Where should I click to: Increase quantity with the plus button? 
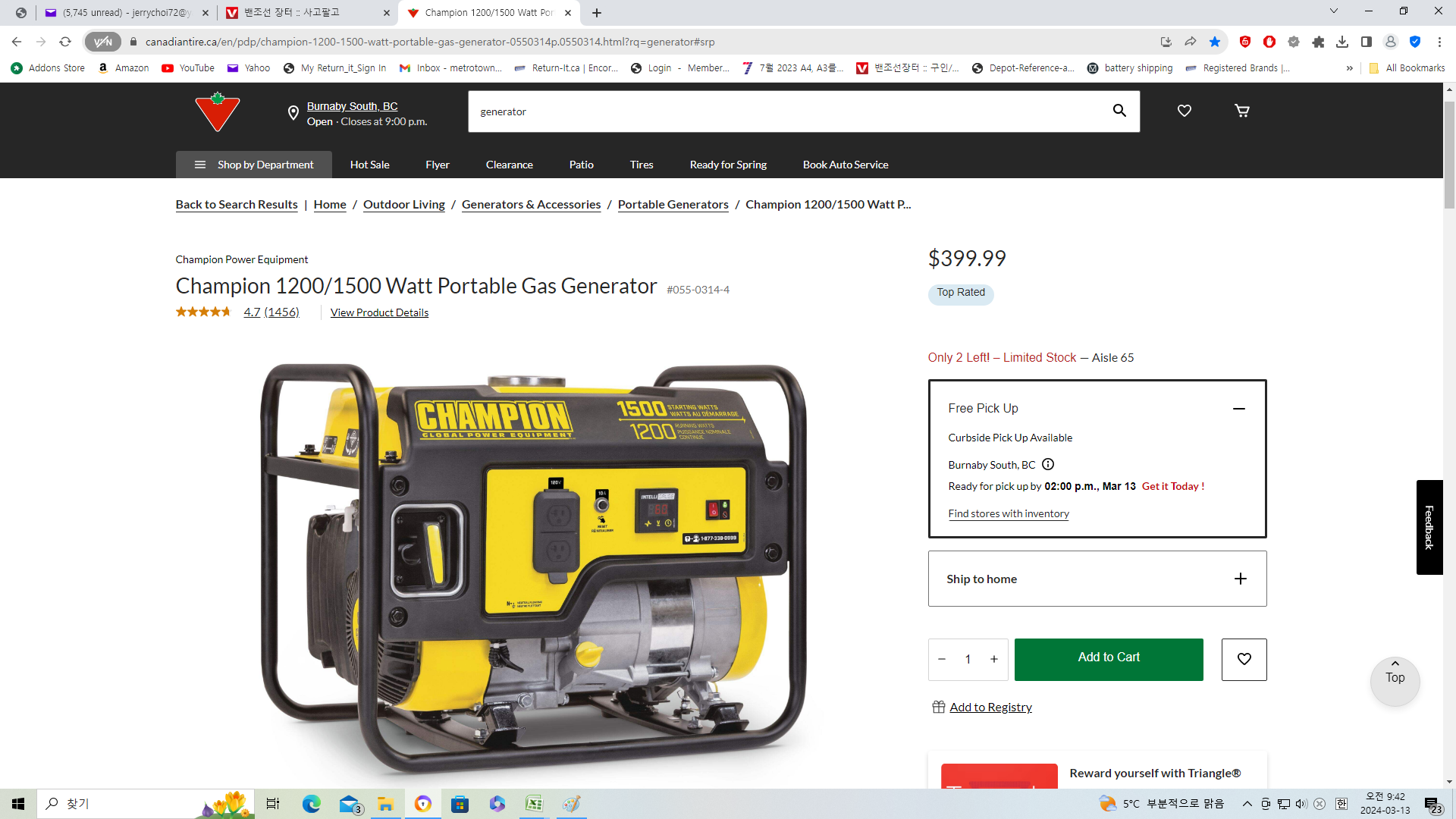point(994,659)
